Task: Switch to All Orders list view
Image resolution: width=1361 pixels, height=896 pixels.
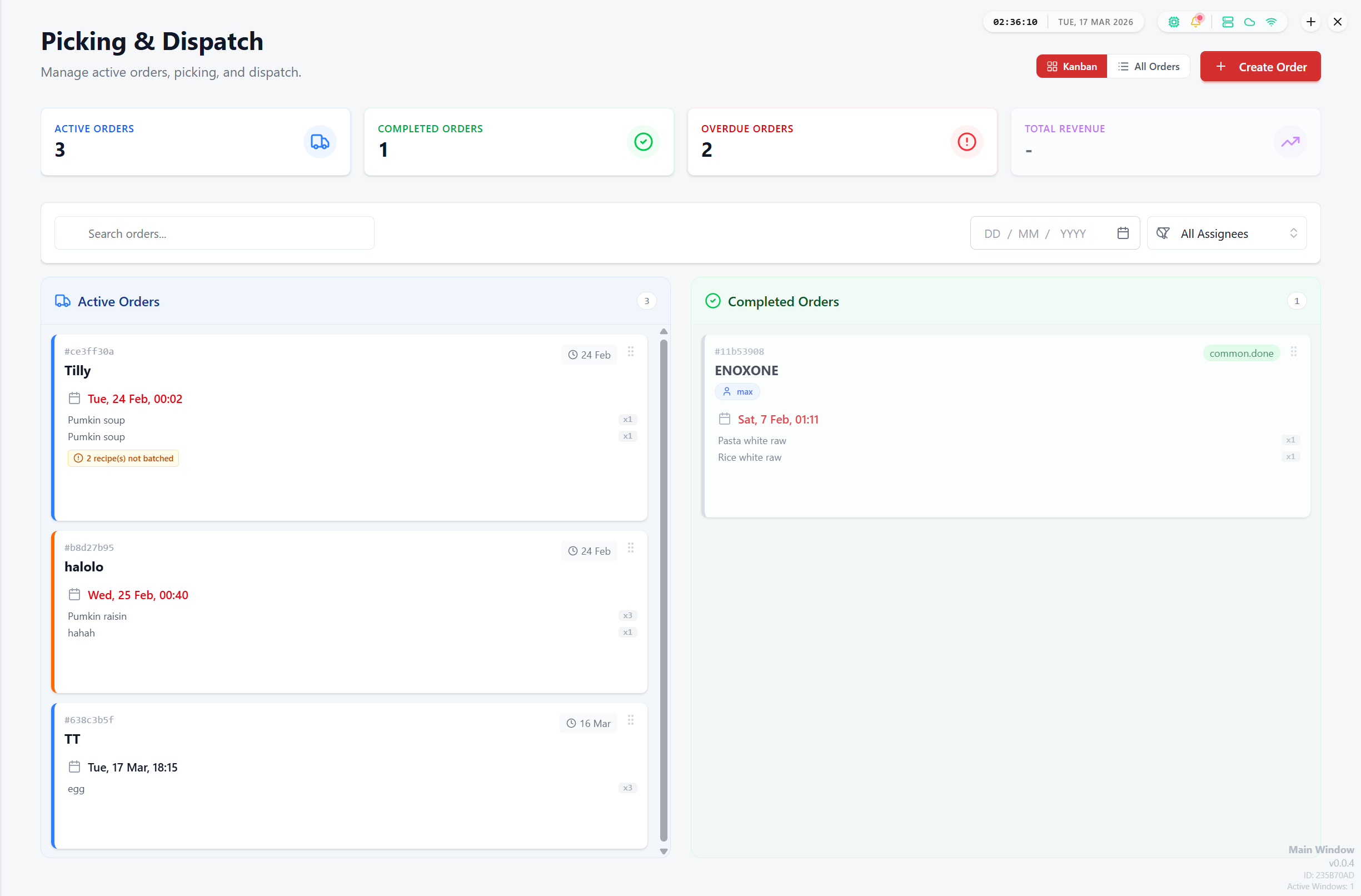Action: 1148,66
